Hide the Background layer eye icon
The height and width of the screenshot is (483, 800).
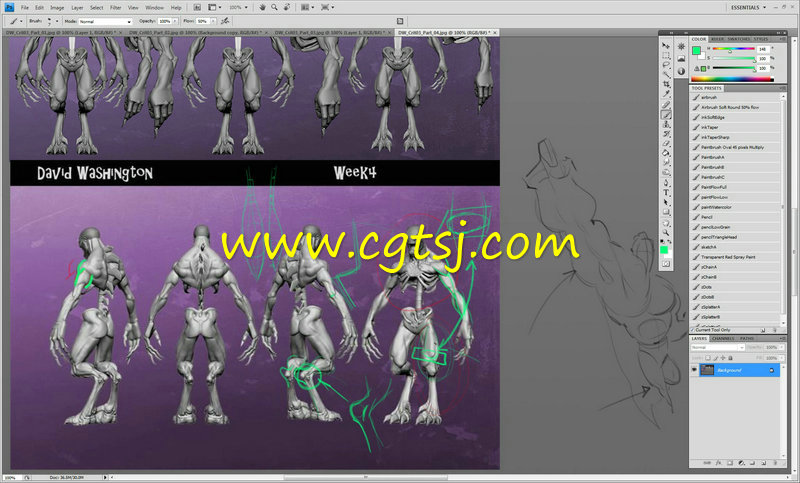[694, 370]
